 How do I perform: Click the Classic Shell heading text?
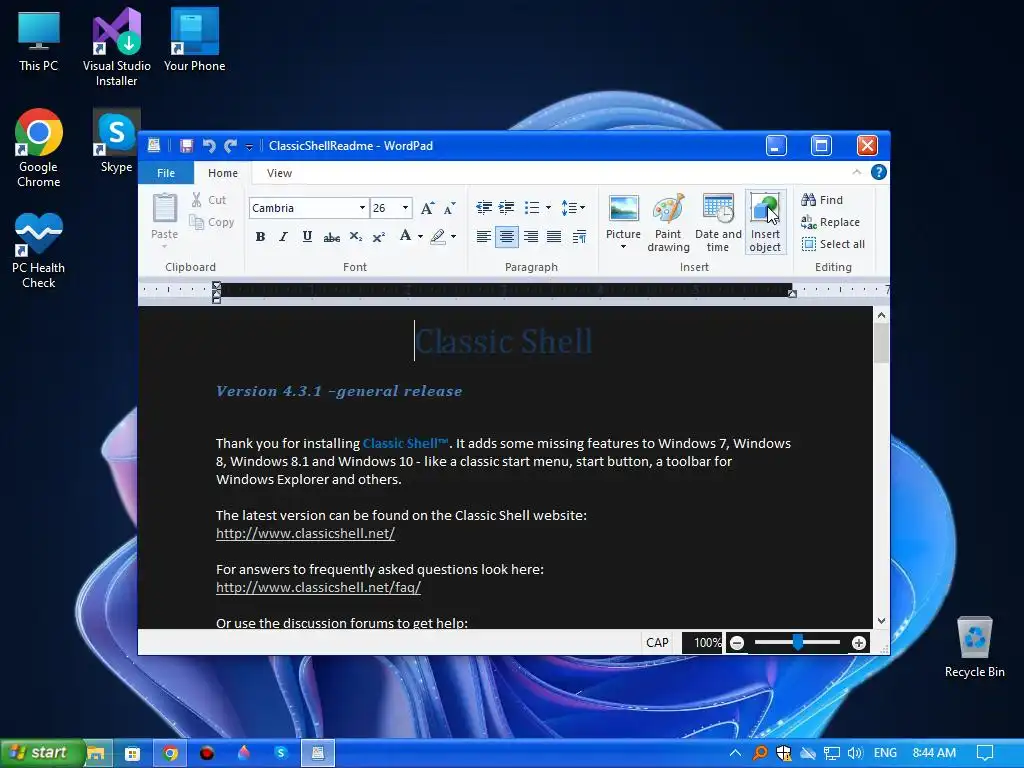[x=504, y=342]
